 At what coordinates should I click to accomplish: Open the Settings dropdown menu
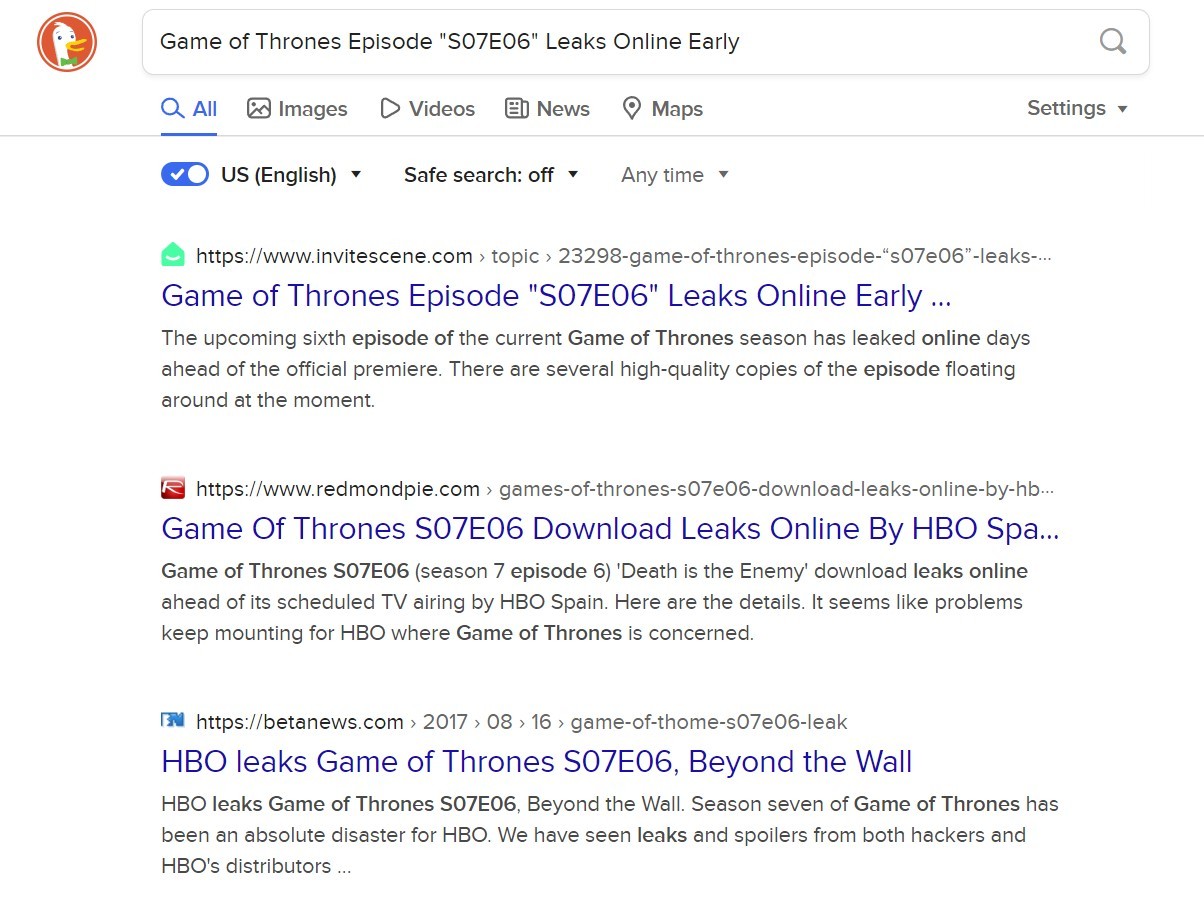(x=1078, y=108)
